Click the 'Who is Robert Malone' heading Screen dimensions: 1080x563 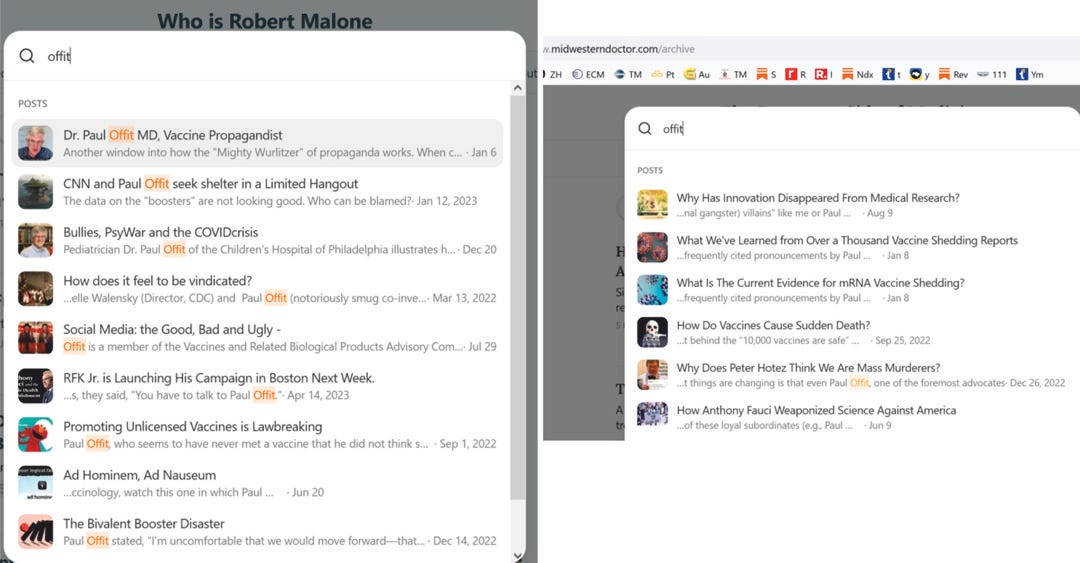pyautogui.click(x=265, y=21)
